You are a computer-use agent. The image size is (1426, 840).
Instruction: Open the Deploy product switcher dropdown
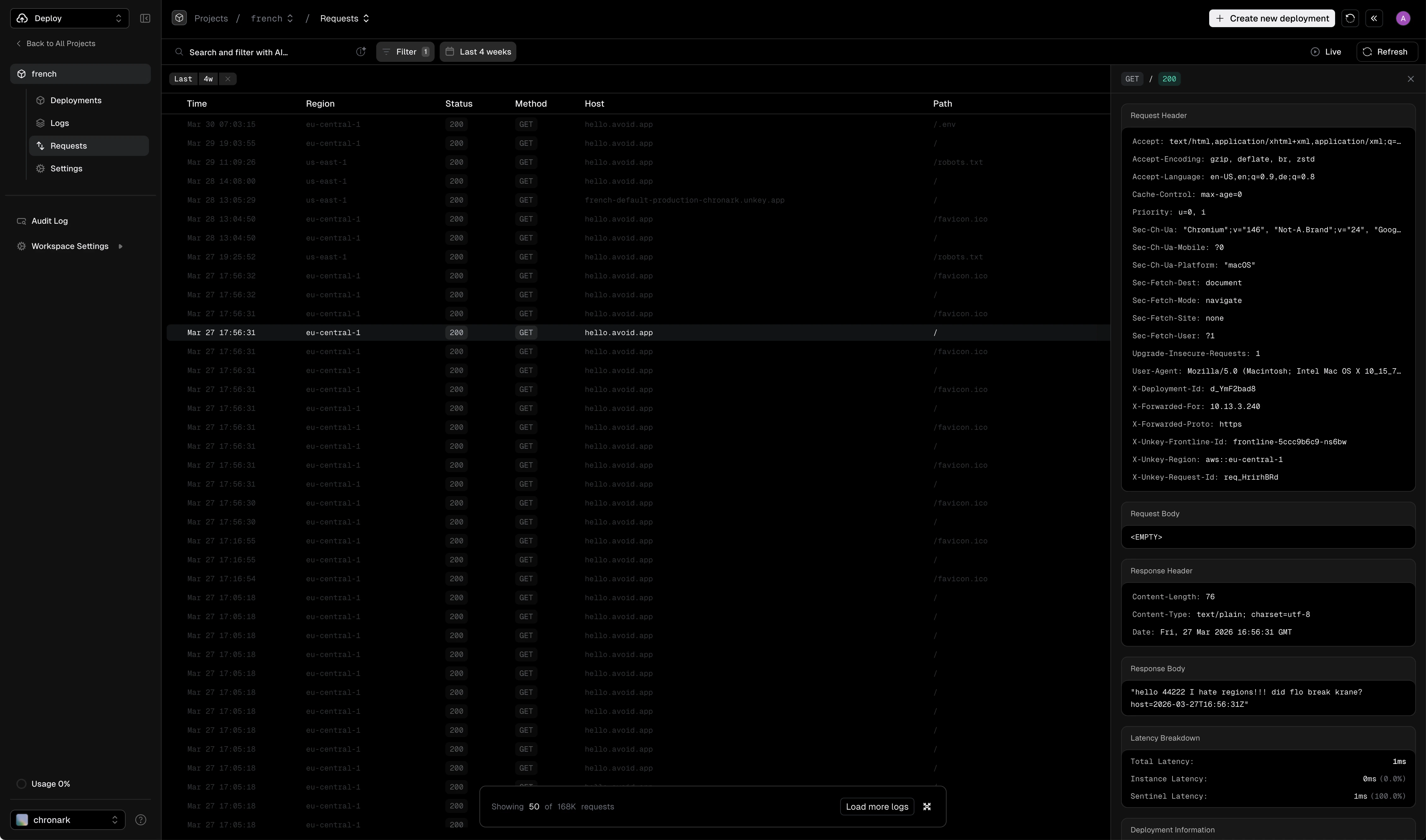click(x=68, y=18)
